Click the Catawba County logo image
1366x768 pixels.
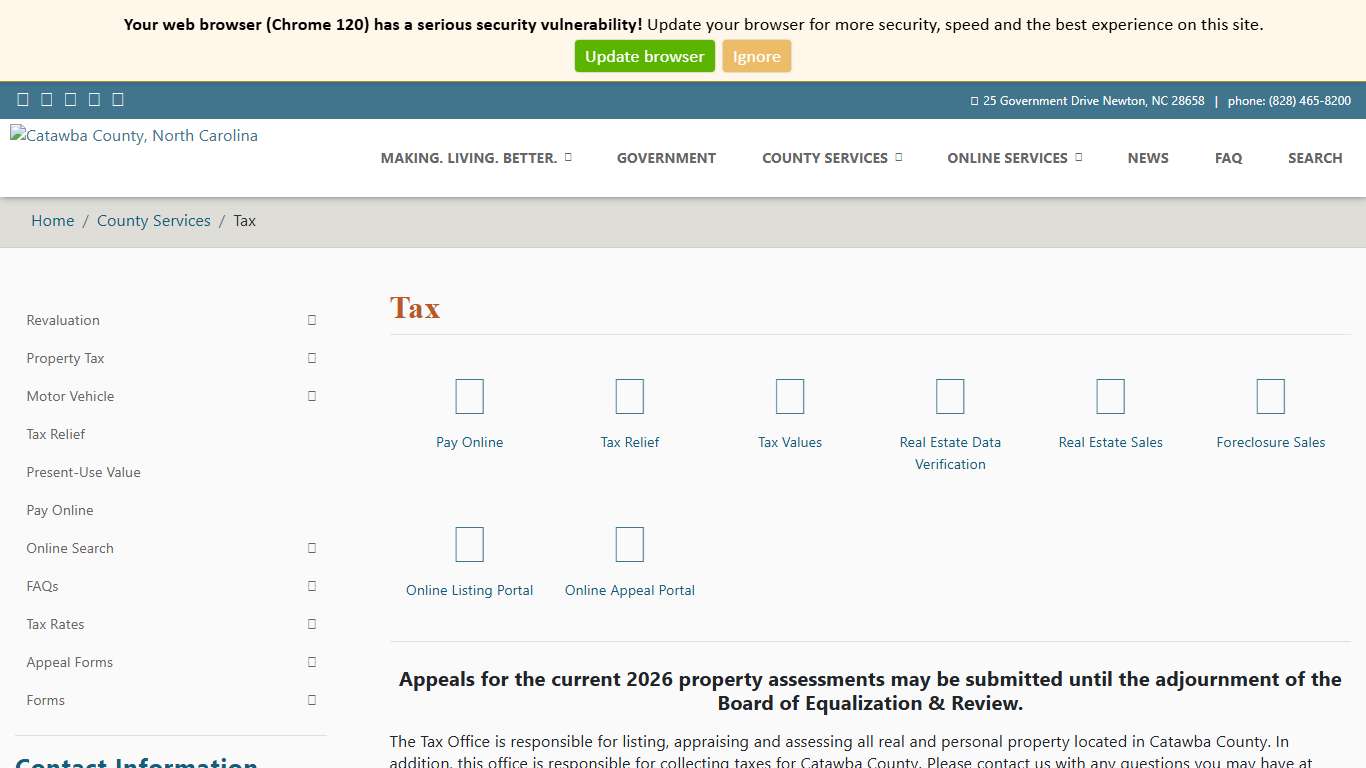134,136
